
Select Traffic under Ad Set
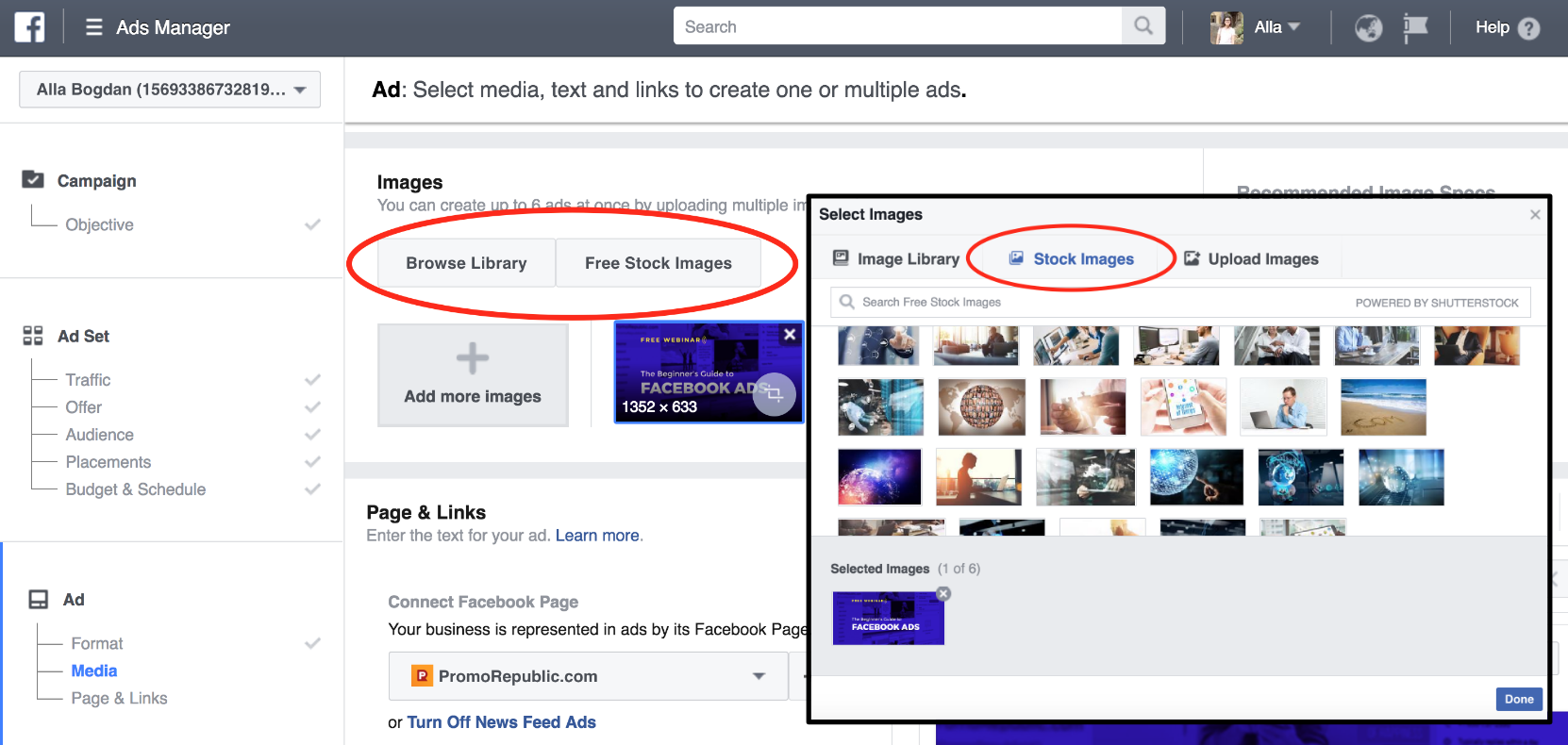(x=88, y=379)
